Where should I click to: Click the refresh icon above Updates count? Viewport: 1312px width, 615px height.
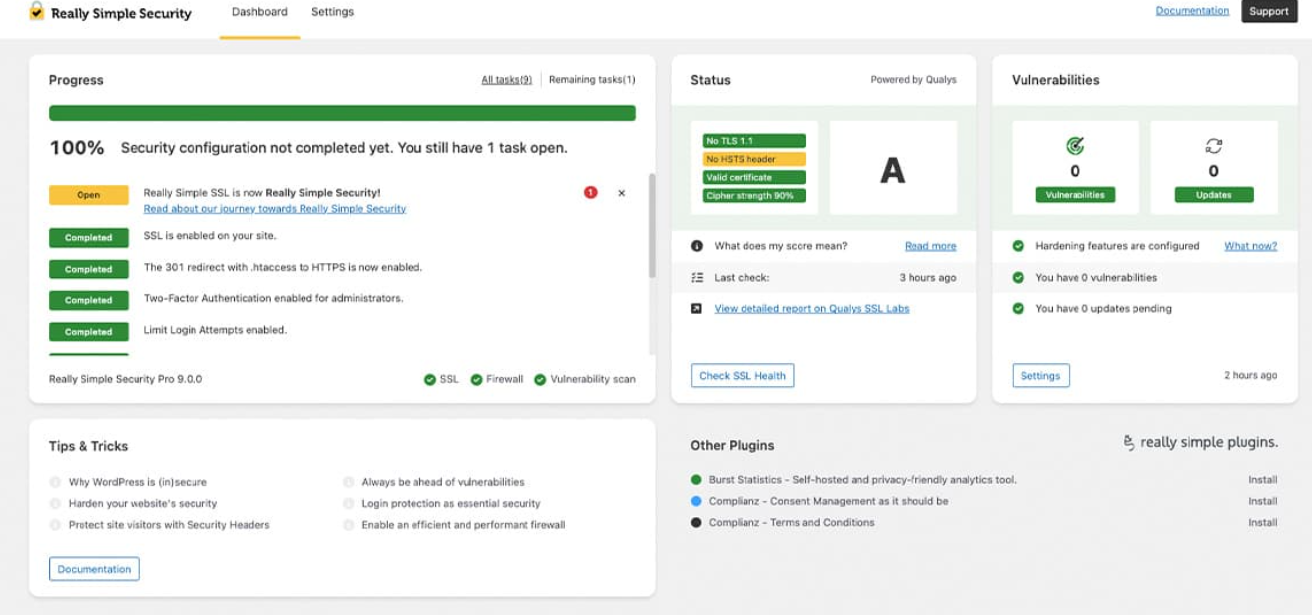[x=1213, y=146]
